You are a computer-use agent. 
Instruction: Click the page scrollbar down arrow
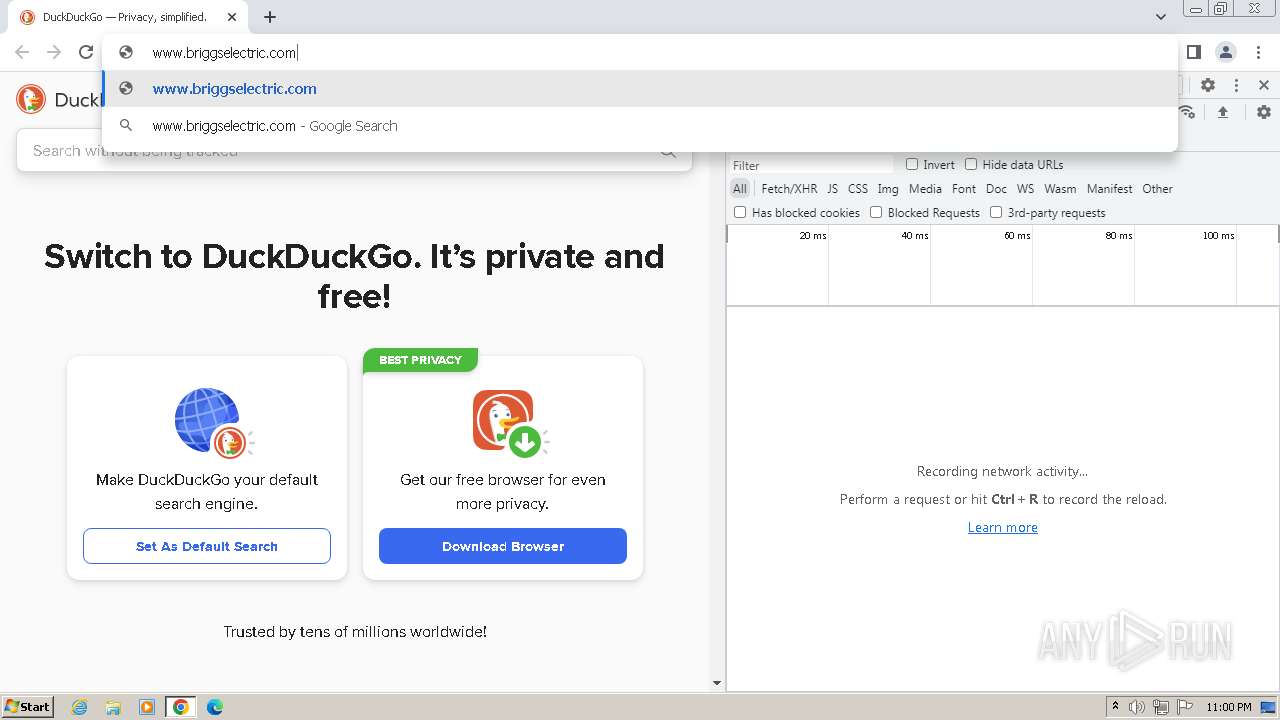point(716,684)
